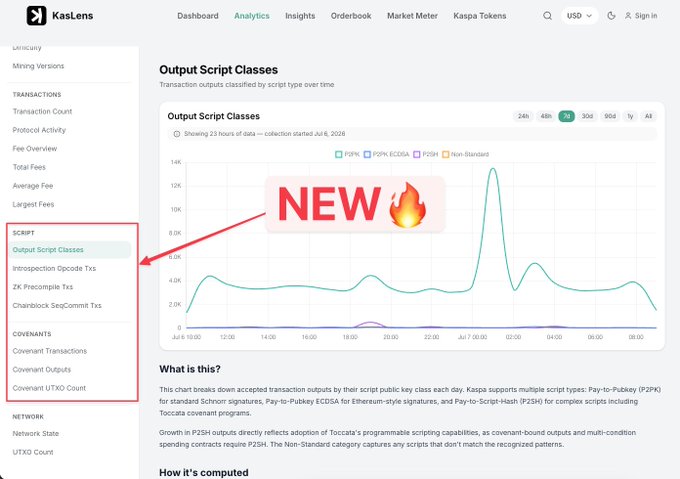This screenshot has height=479, width=680.
Task: Click the chart card title 'Output Script Classes'
Action: click(213, 116)
